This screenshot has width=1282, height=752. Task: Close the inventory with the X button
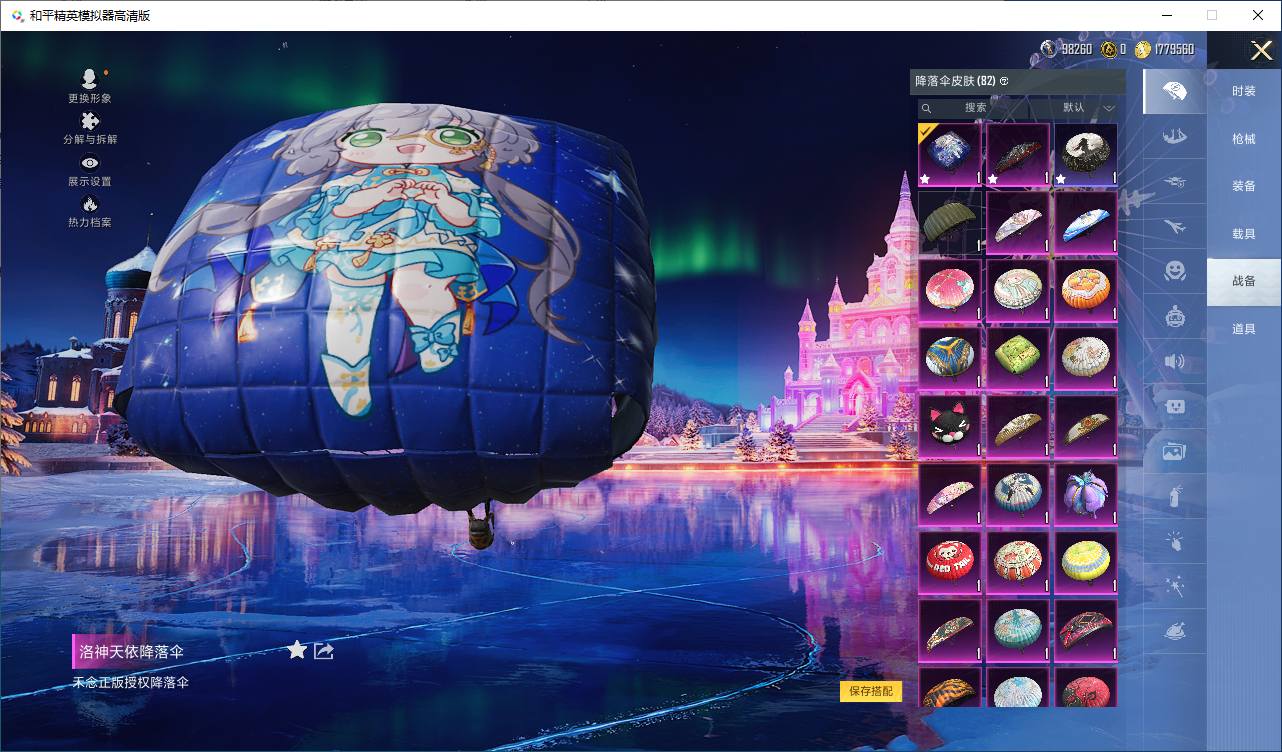click(1261, 51)
